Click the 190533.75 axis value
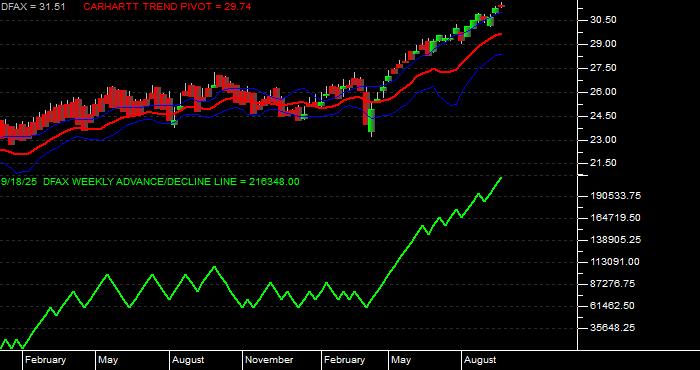The width and height of the screenshot is (700, 370). click(616, 196)
